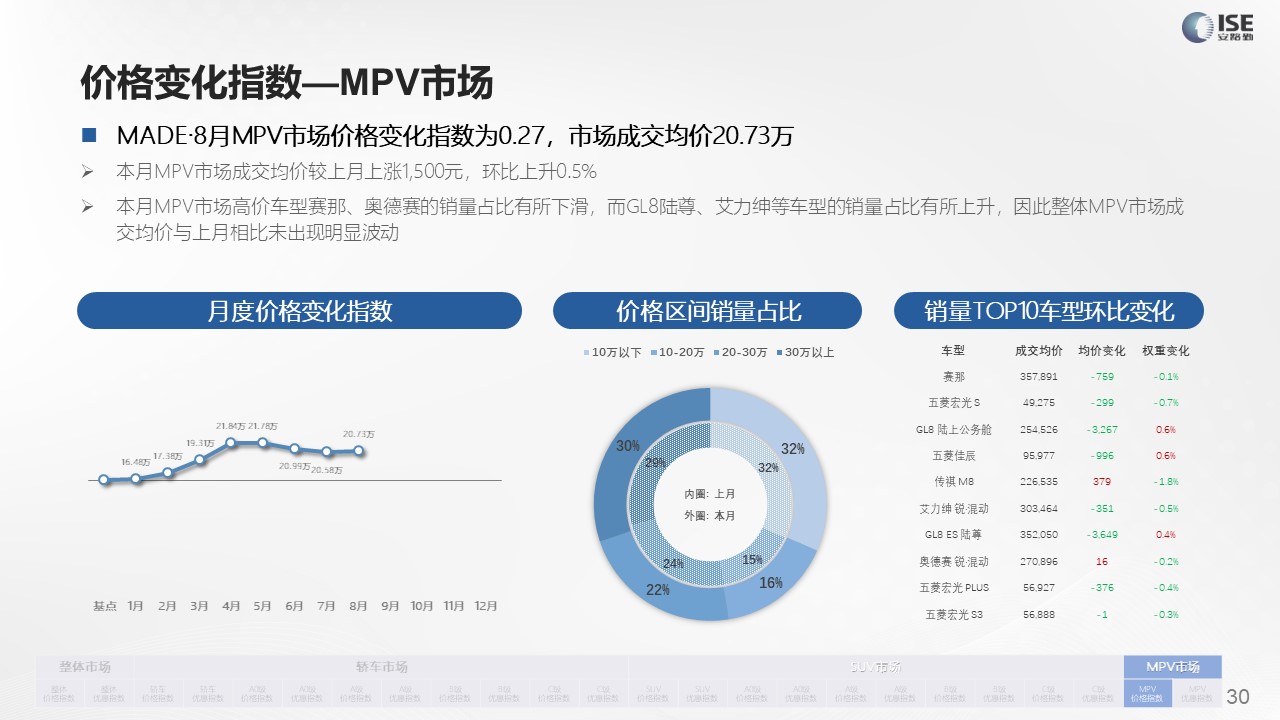Select the 传祺M8 table row name
This screenshot has width=1280, height=720.
(954, 482)
